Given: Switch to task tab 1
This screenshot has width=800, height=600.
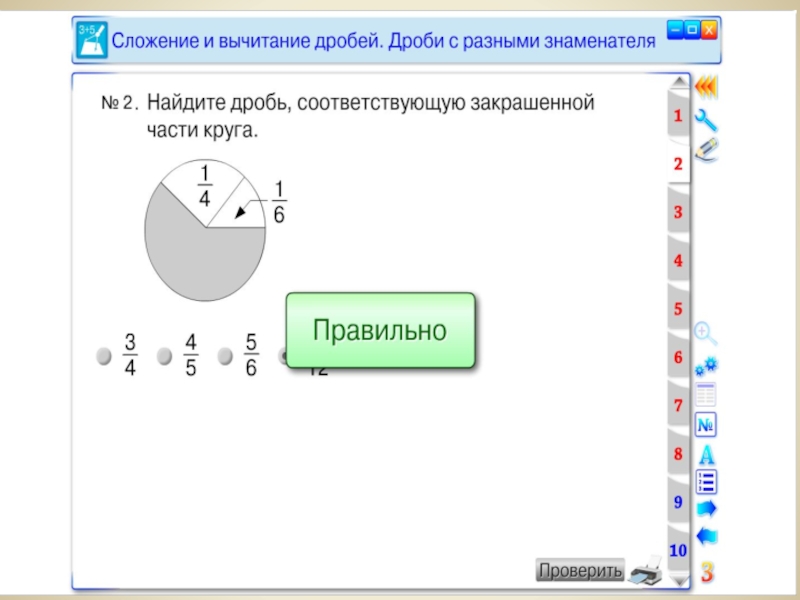Looking at the screenshot, I should tap(678, 116).
